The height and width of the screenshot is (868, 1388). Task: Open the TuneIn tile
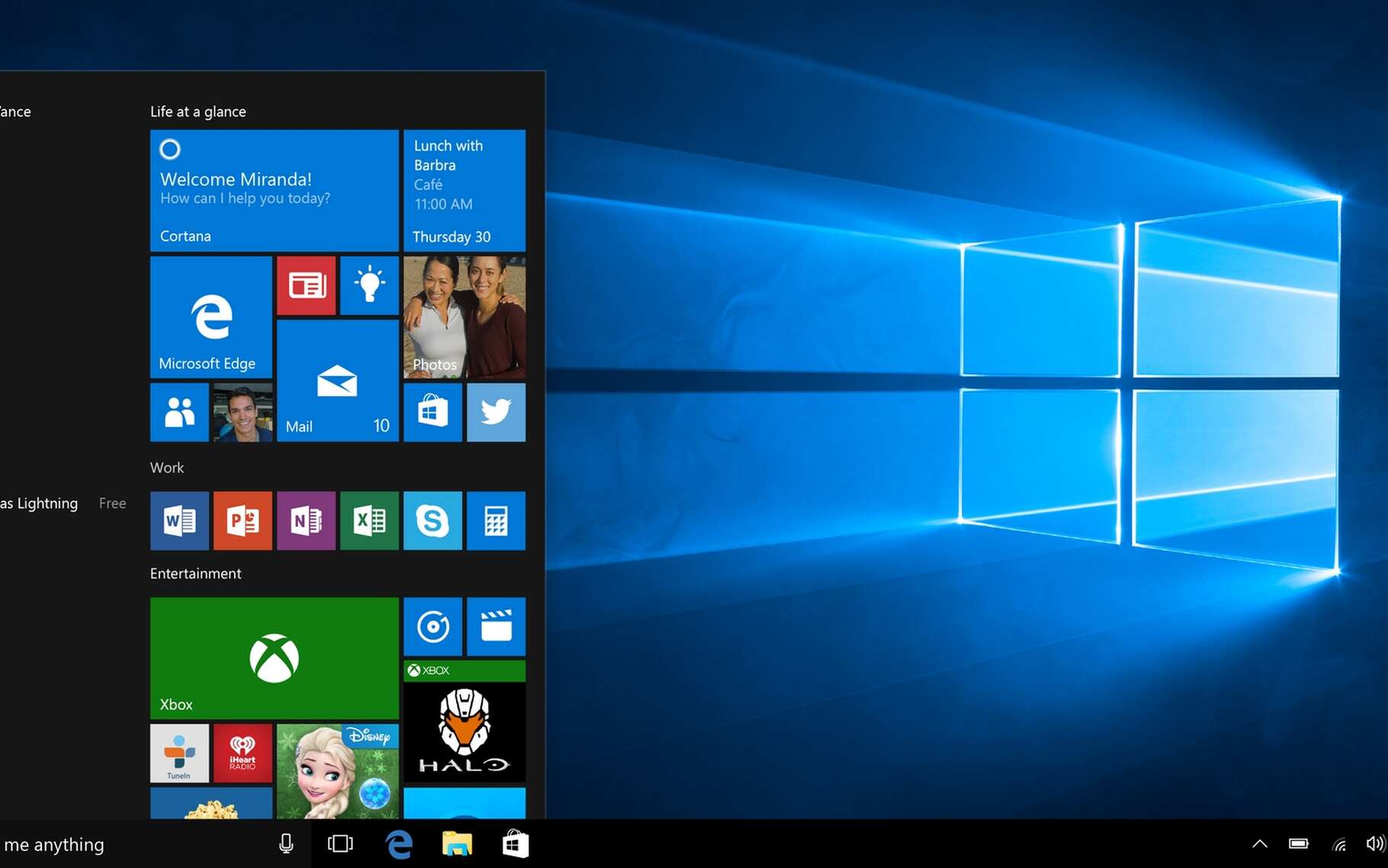coord(180,754)
